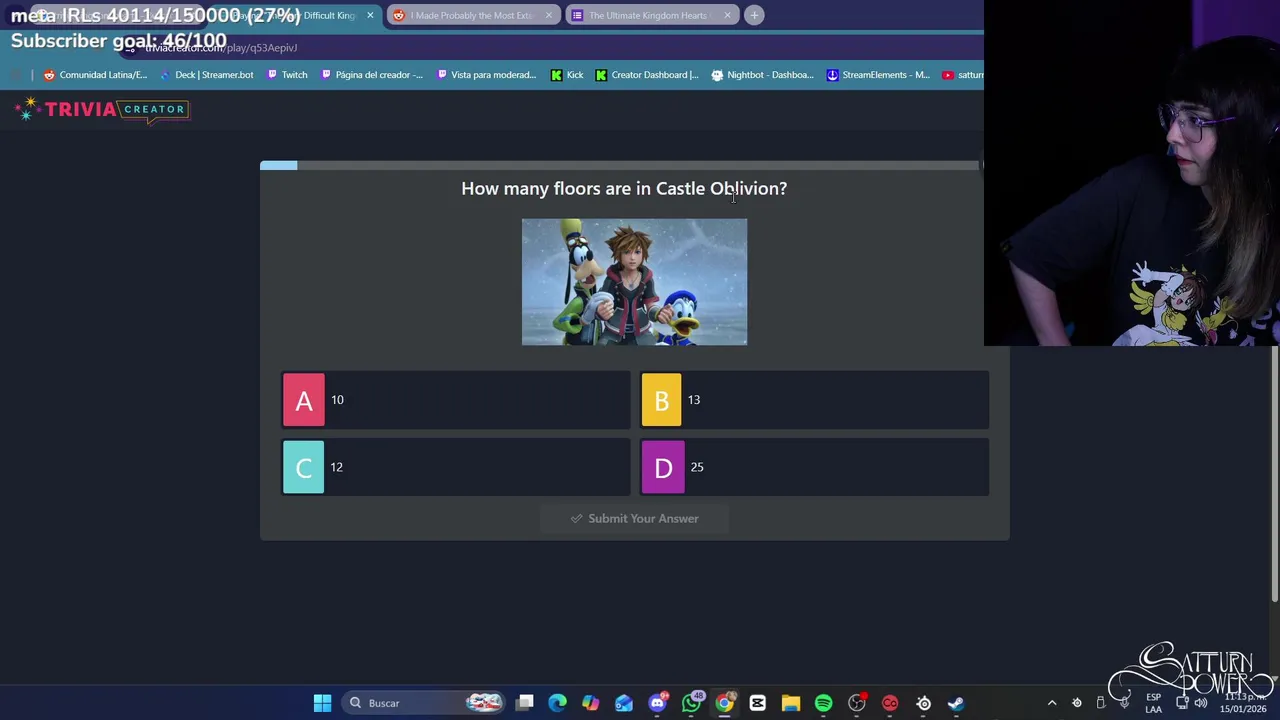
Task: Choose answer option 25
Action: [814, 467]
